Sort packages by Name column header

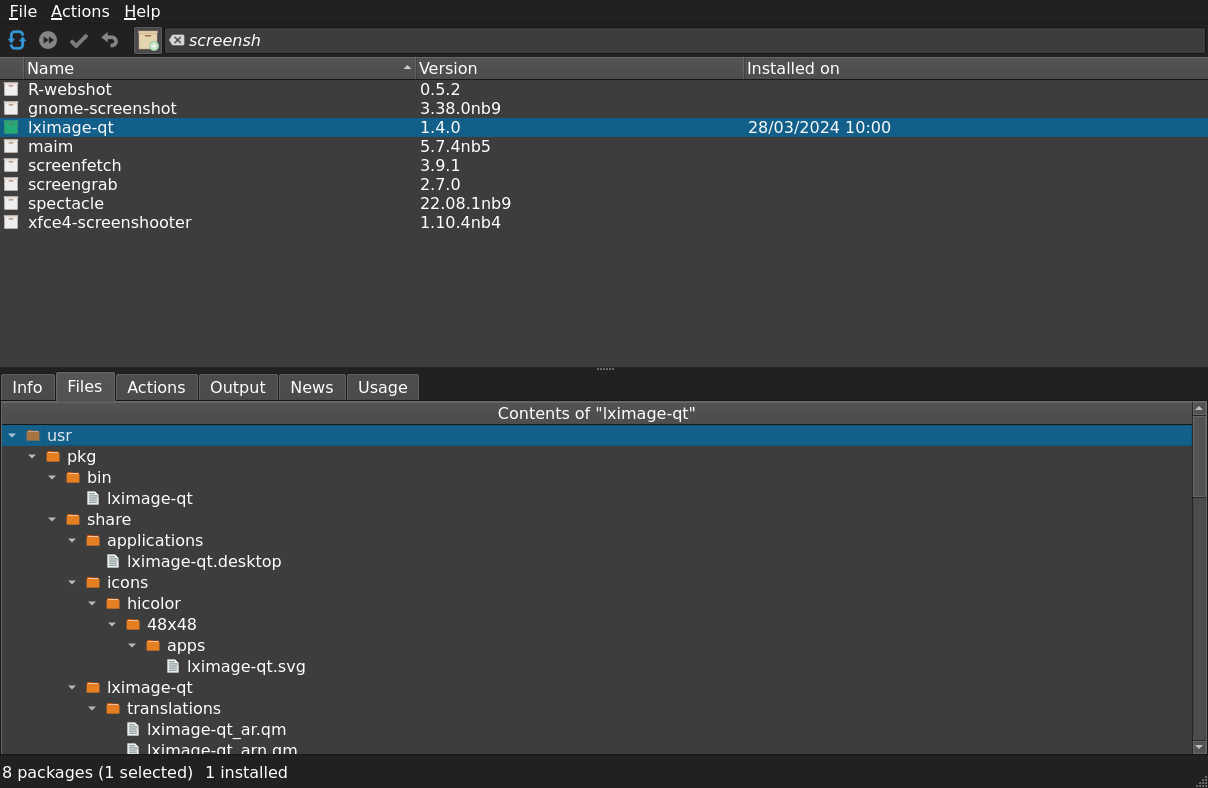click(219, 68)
